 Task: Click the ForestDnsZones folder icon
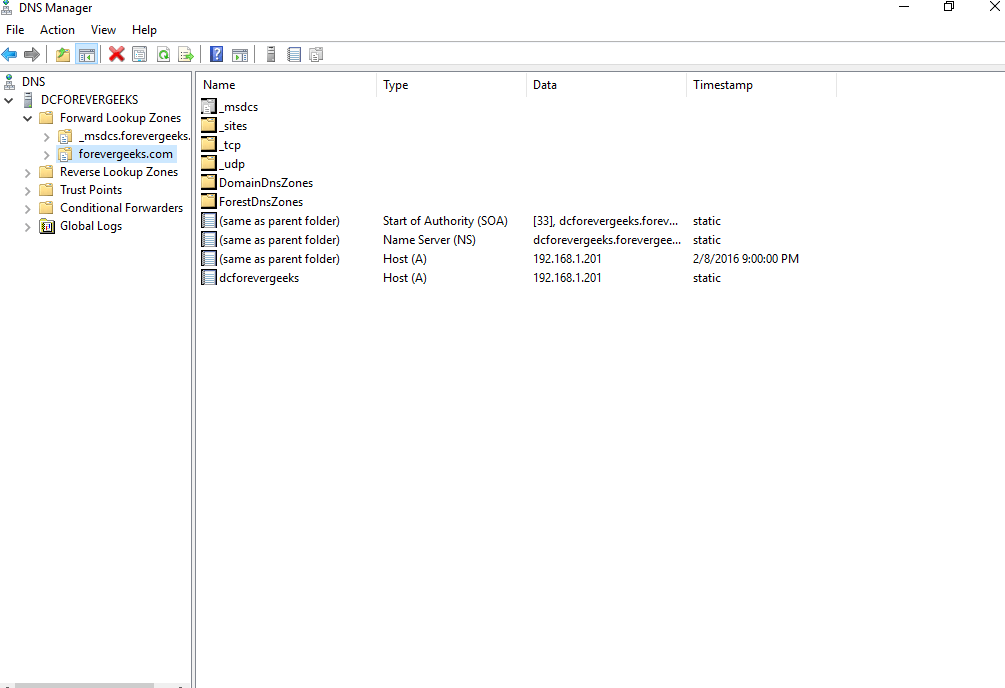(209, 201)
